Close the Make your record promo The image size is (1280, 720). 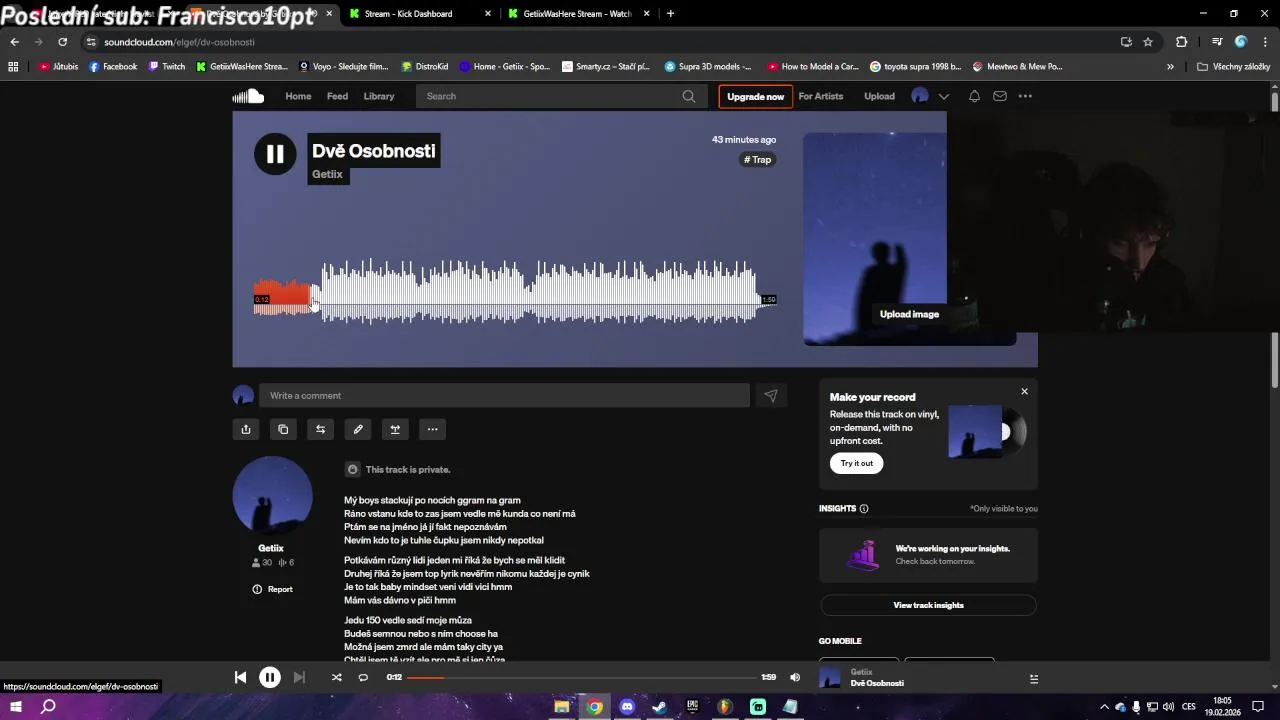coord(1024,391)
